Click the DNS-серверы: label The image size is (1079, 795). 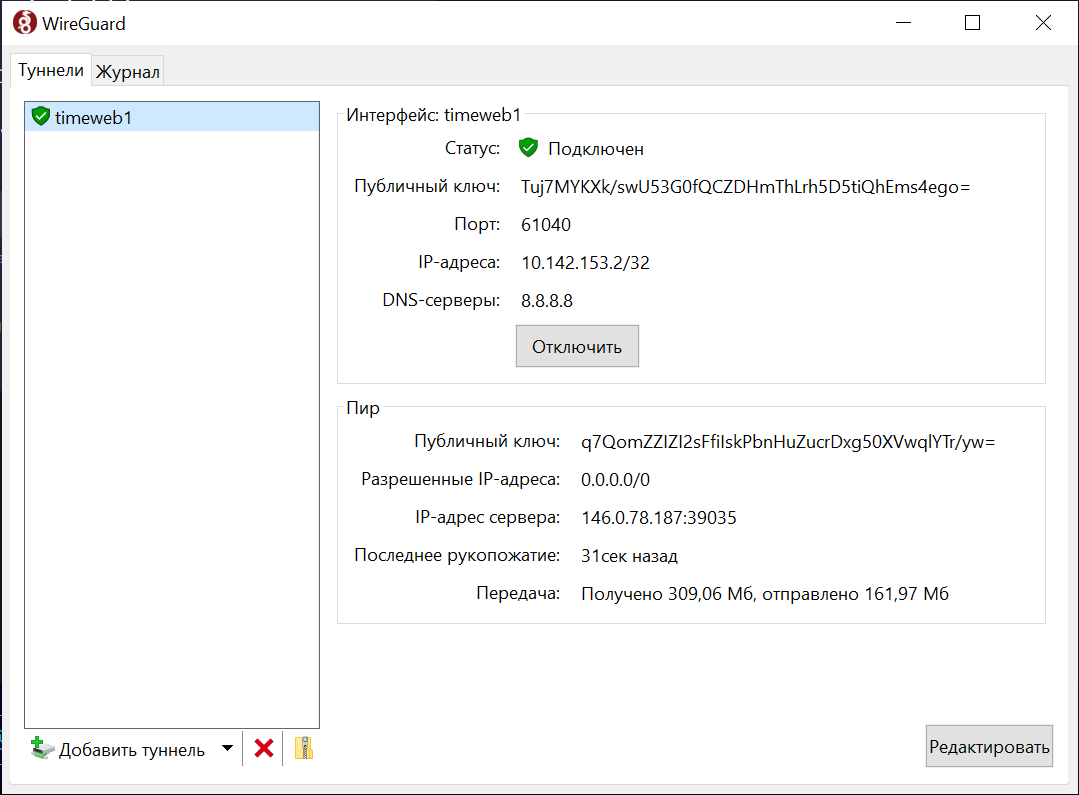click(441, 300)
